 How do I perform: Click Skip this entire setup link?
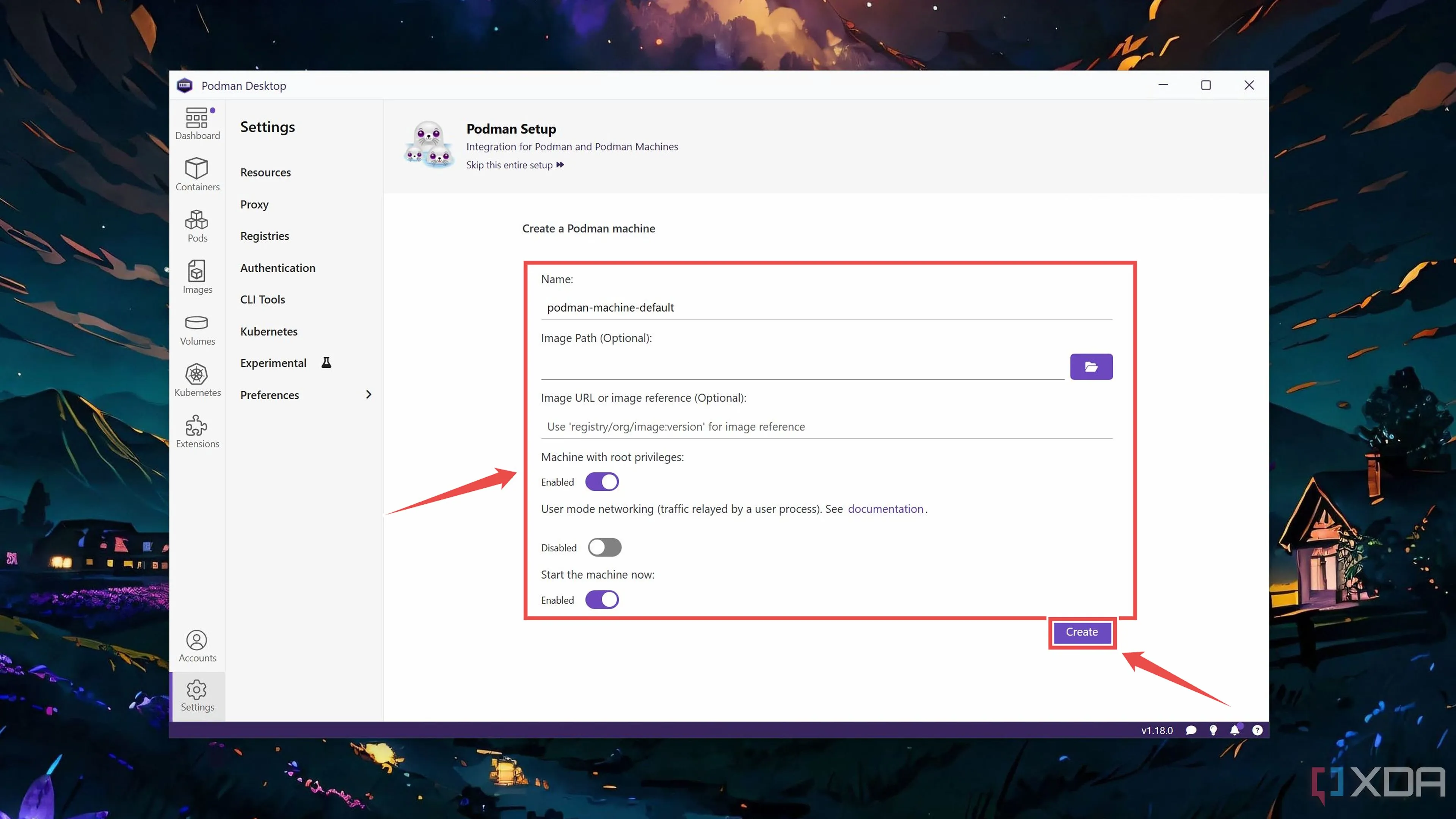[x=515, y=165]
